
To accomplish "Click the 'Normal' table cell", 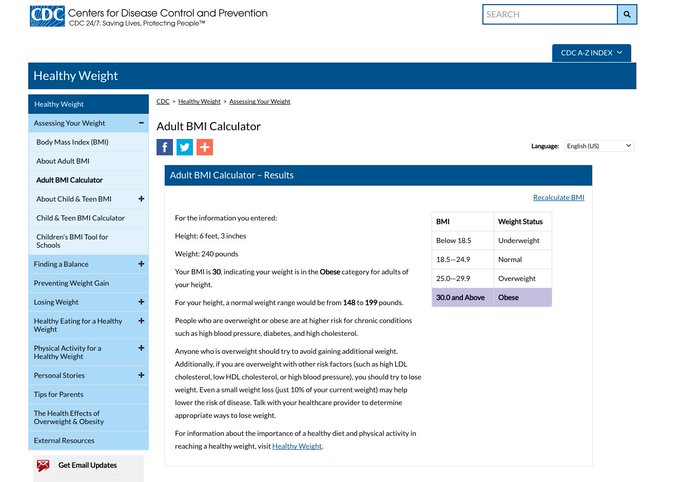I will [x=523, y=259].
